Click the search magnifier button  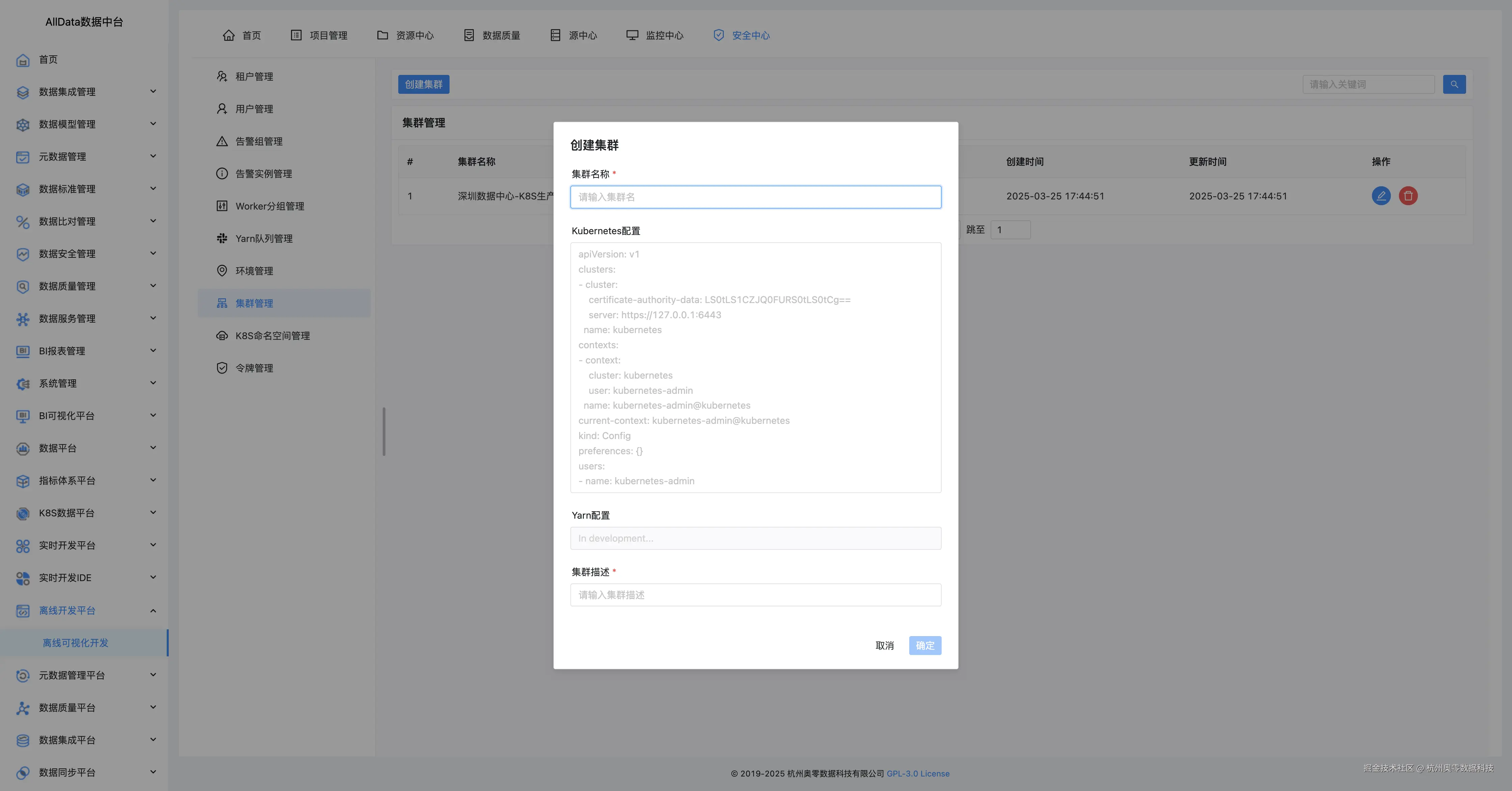click(1454, 84)
